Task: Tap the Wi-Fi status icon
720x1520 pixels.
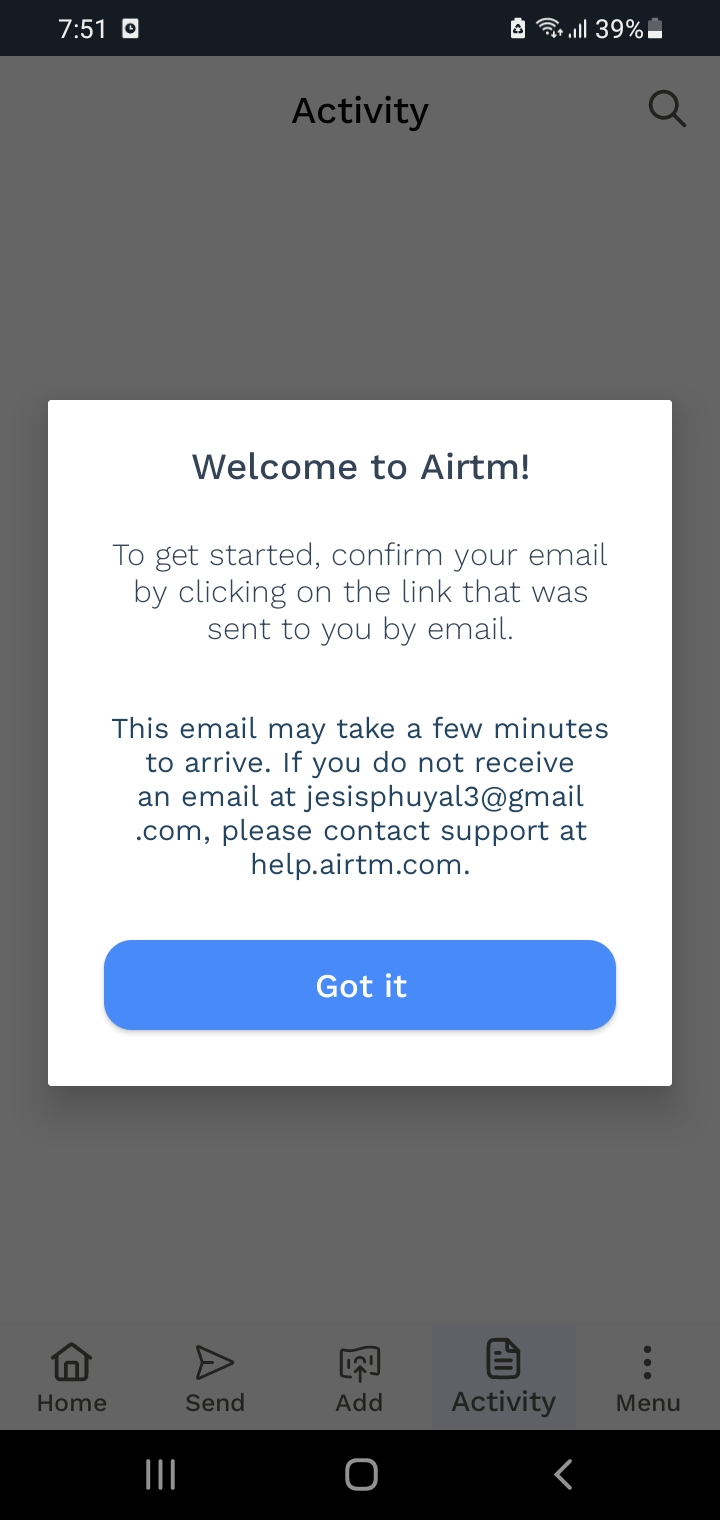Action: point(549,29)
